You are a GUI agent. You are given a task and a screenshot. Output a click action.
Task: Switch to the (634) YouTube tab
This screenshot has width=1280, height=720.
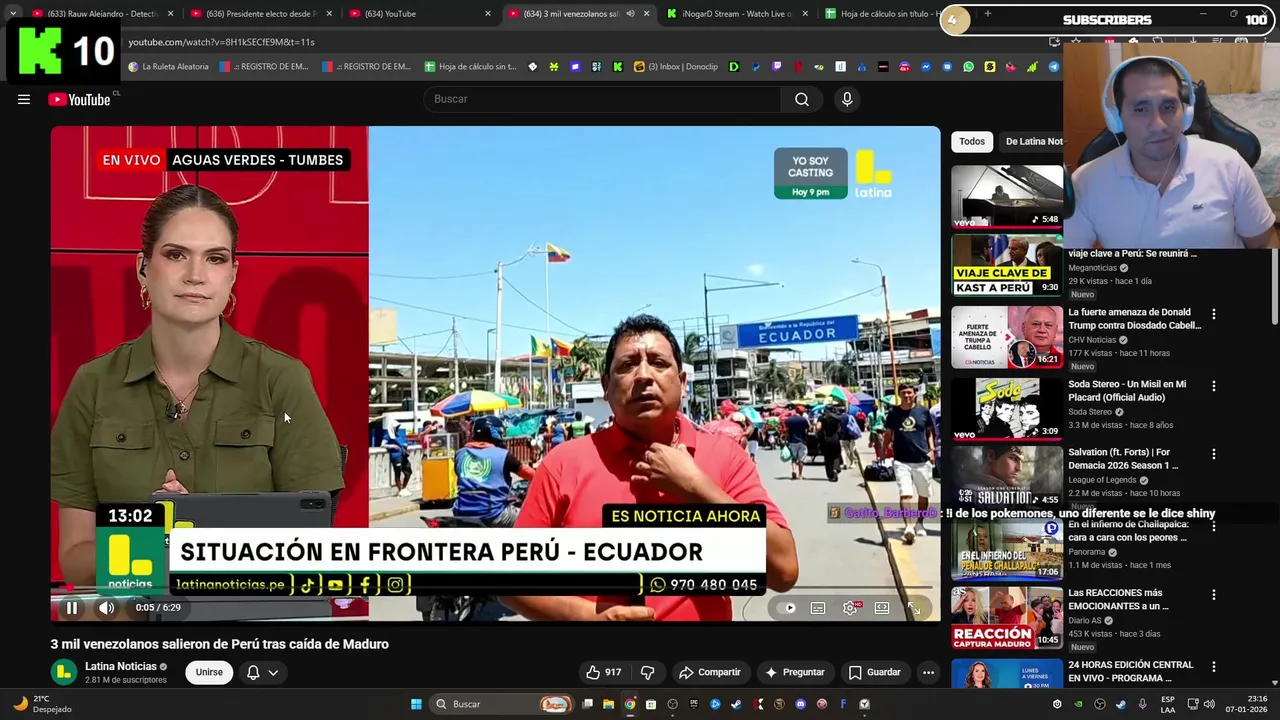point(420,14)
